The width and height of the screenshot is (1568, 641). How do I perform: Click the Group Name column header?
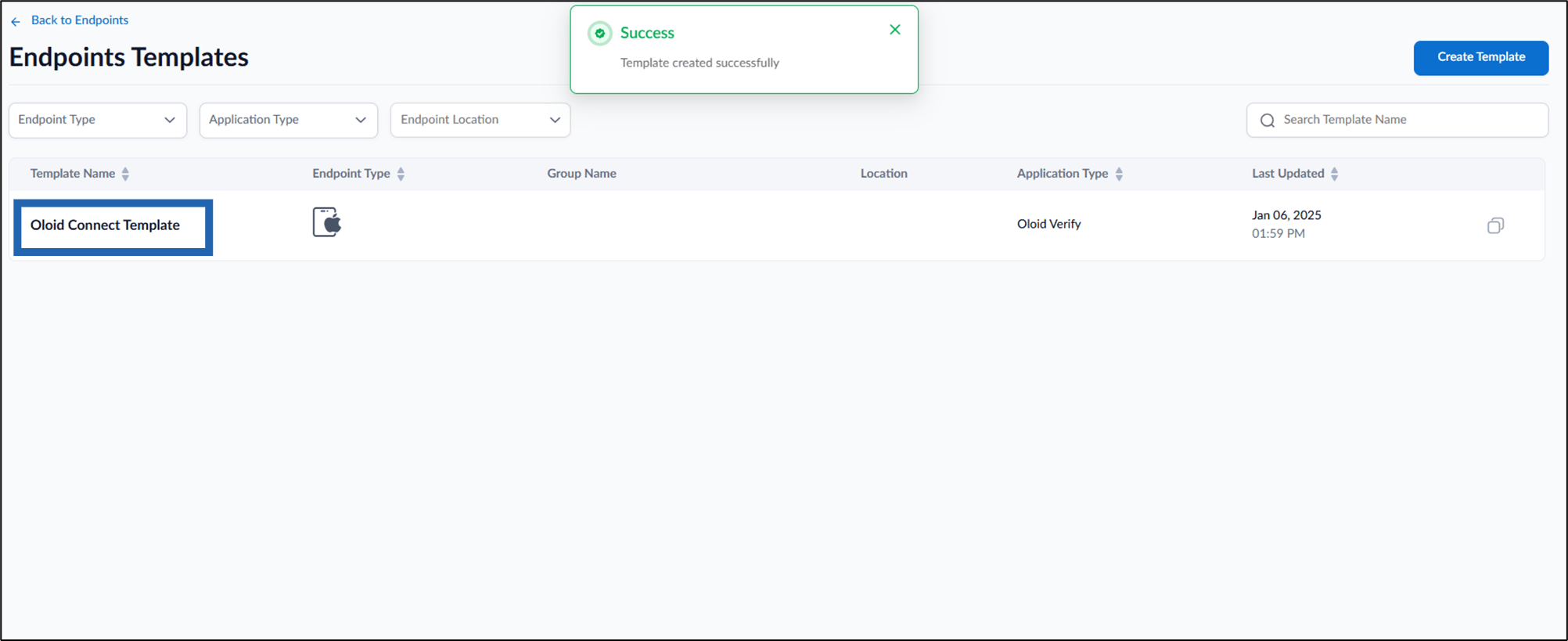pyautogui.click(x=581, y=174)
